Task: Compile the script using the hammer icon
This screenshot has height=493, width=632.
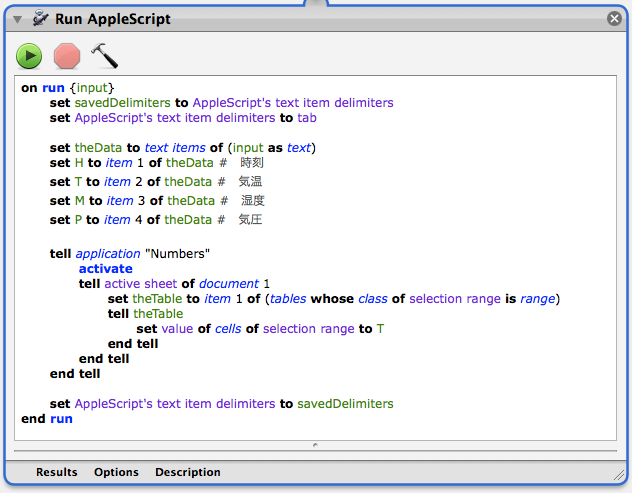Action: tap(104, 55)
